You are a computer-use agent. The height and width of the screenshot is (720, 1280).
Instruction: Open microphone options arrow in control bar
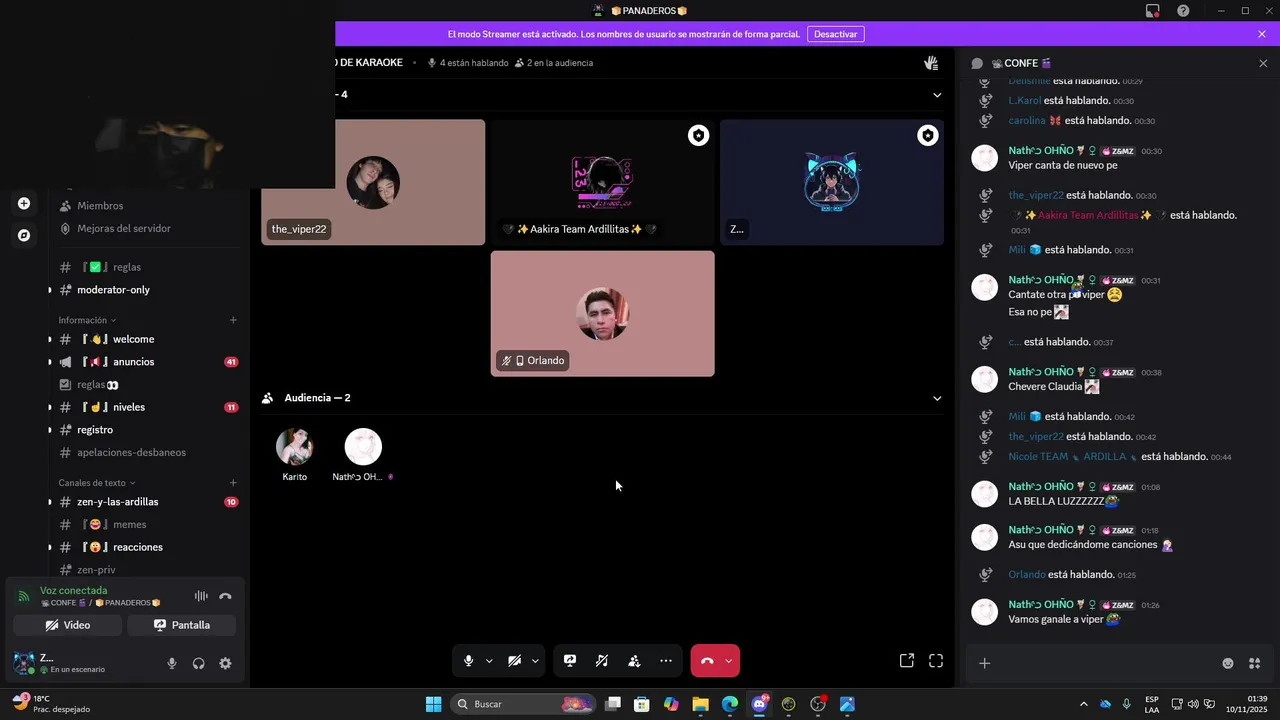tap(489, 661)
